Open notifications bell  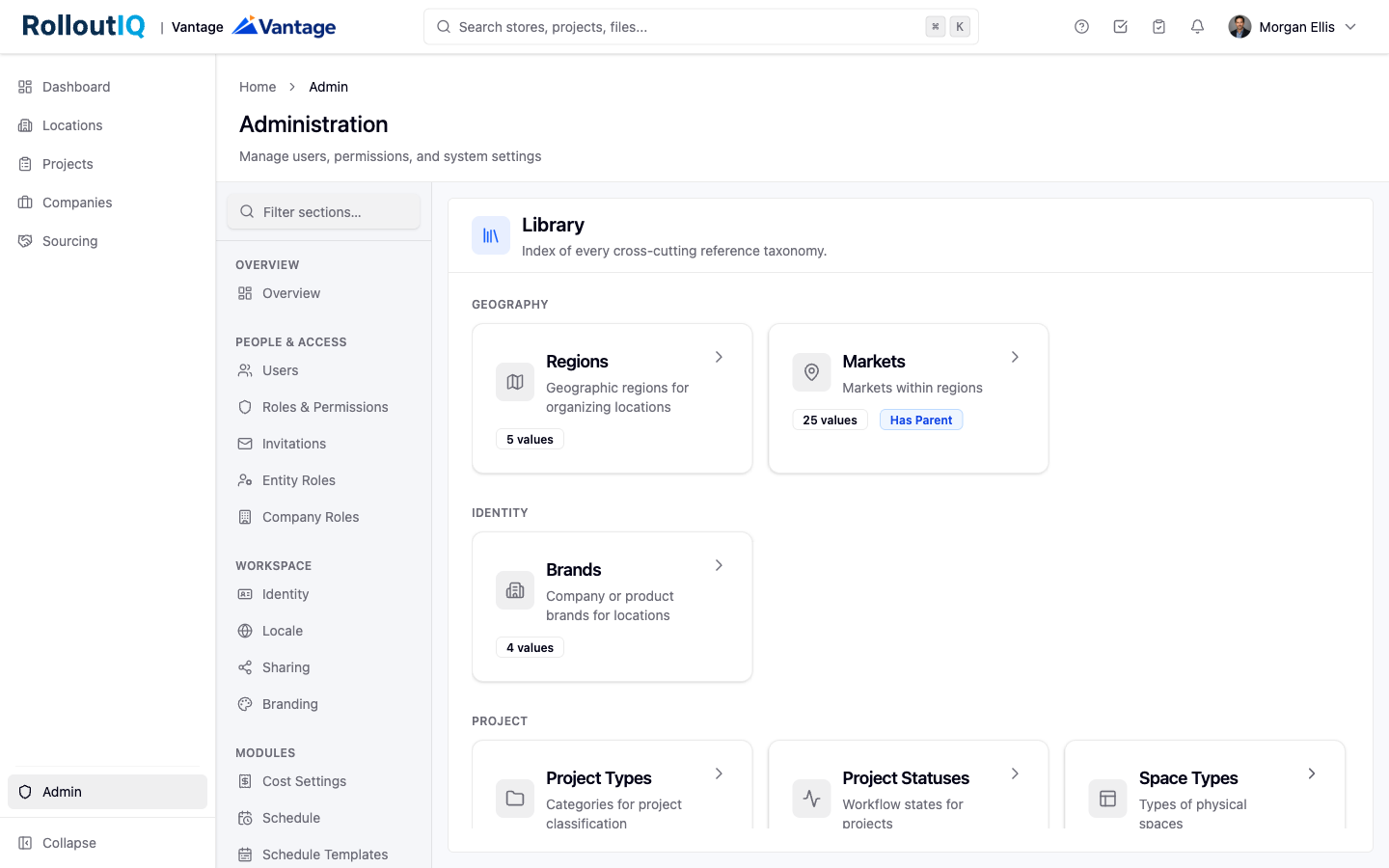pyautogui.click(x=1197, y=27)
